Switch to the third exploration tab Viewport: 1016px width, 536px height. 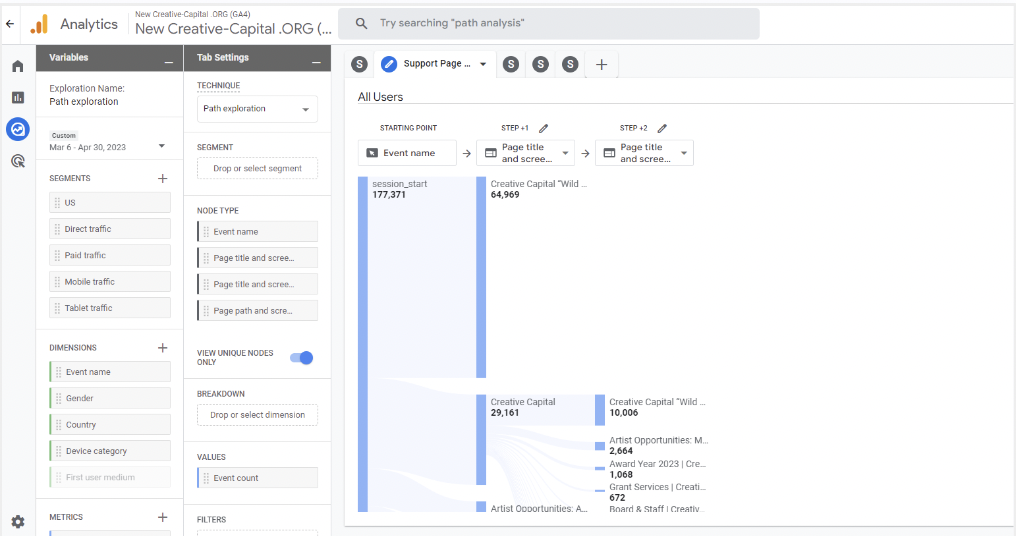click(511, 64)
